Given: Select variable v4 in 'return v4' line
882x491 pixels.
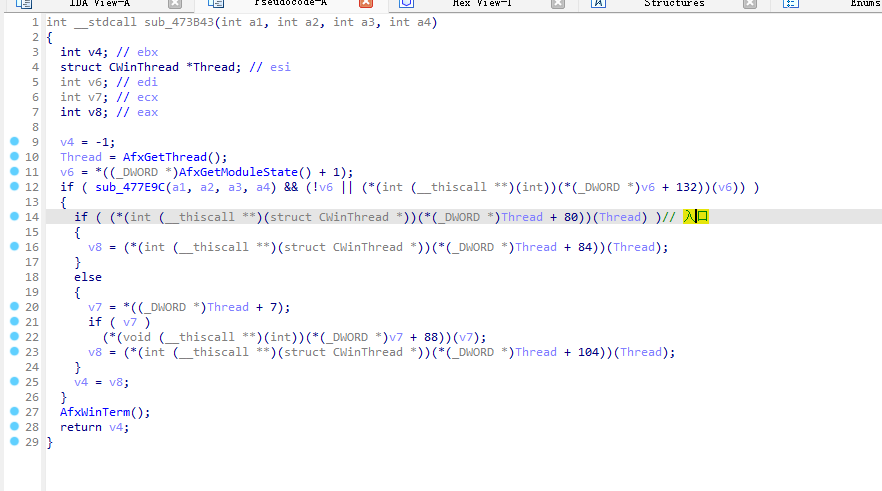Looking at the screenshot, I should pyautogui.click(x=116, y=427).
